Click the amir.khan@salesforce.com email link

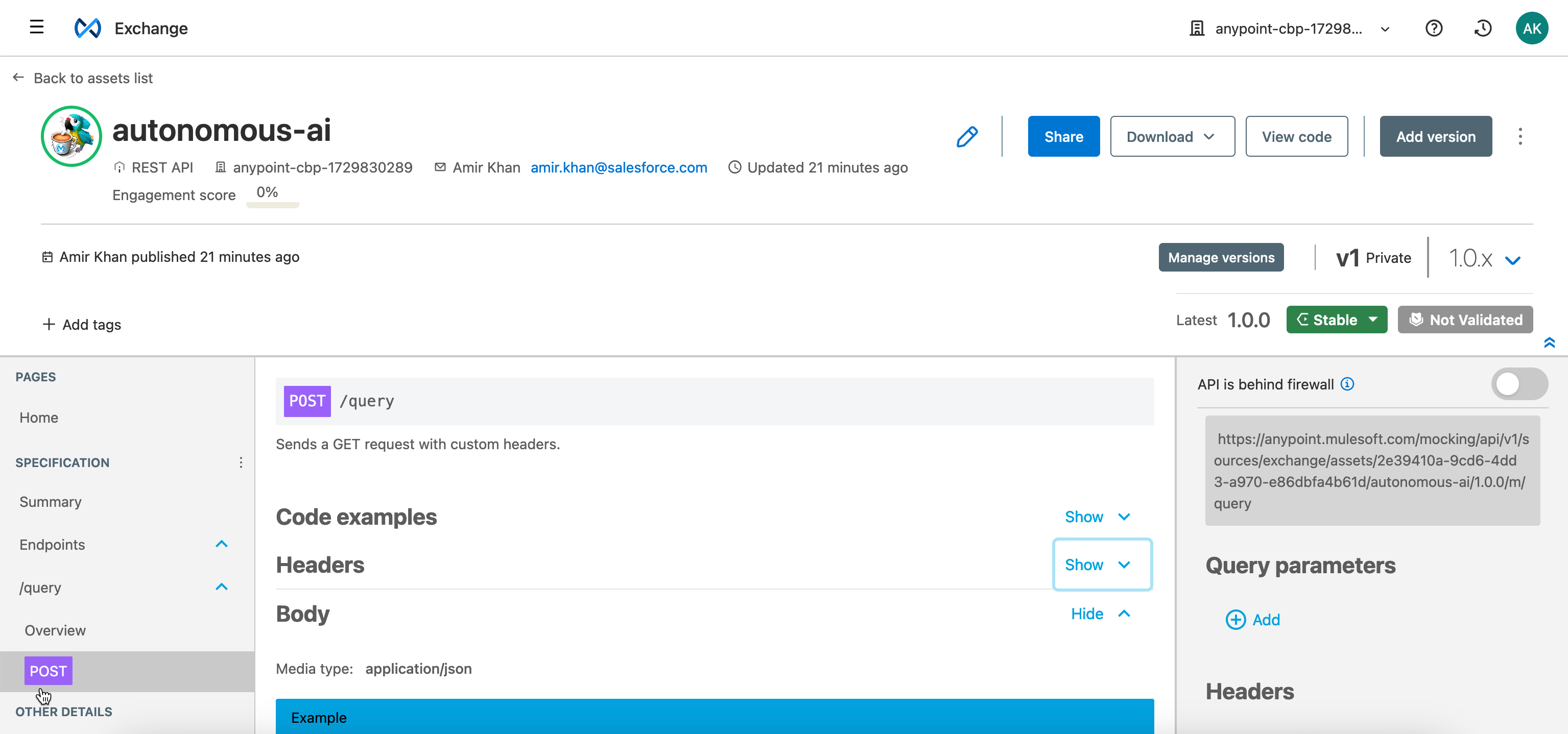tap(619, 167)
